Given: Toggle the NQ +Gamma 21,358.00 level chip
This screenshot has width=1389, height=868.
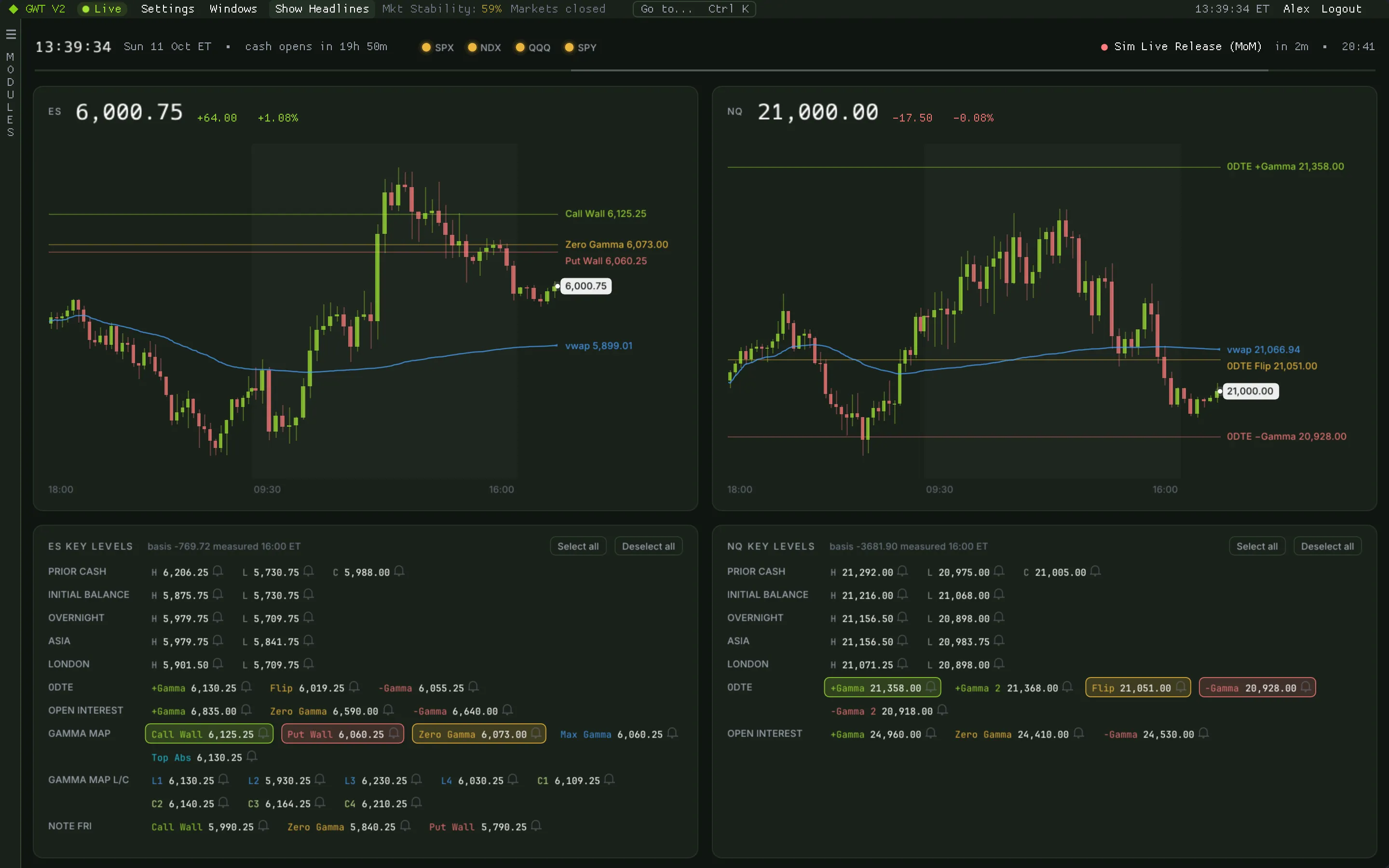Looking at the screenshot, I should coord(883,688).
